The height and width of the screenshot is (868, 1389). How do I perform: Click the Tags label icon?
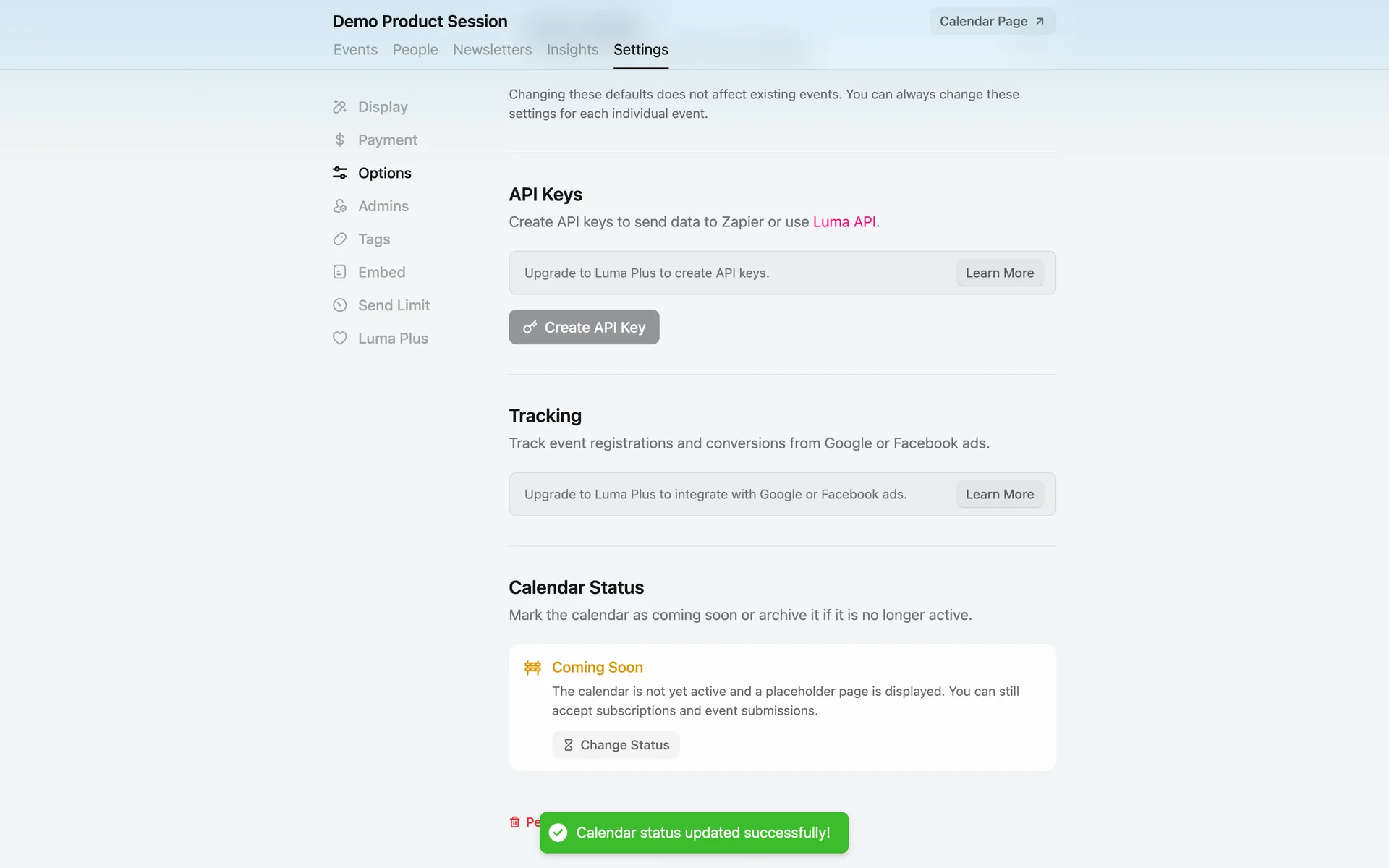point(339,239)
